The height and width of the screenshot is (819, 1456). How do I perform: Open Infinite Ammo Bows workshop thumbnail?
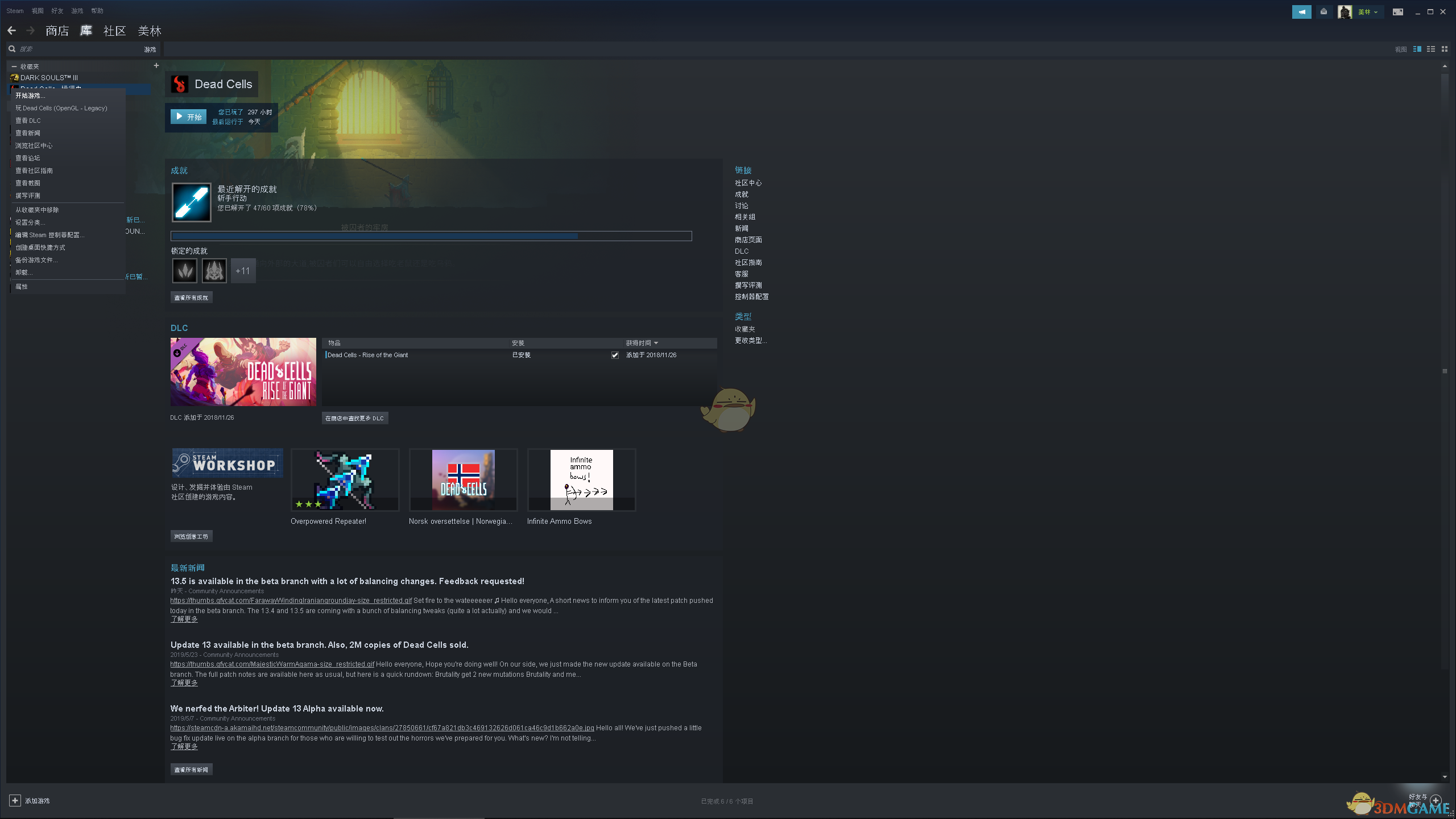(581, 480)
